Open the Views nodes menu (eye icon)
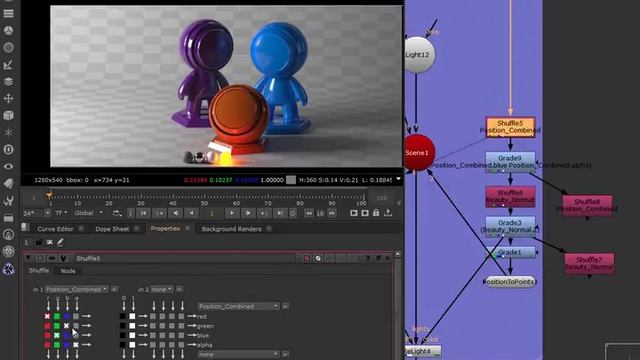The height and width of the screenshot is (360, 640). (x=8, y=167)
